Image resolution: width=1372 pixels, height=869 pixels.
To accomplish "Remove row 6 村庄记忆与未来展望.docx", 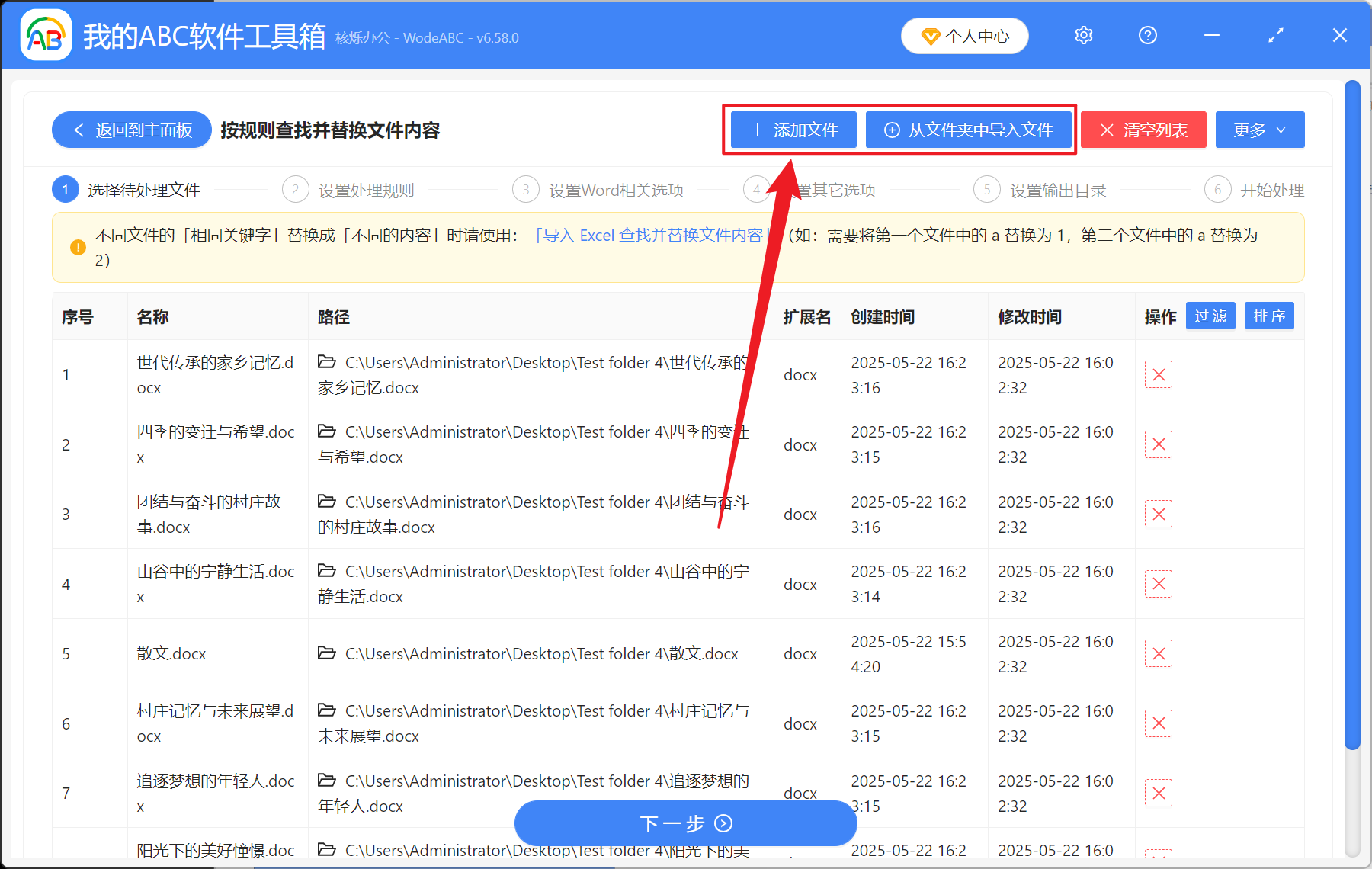I will coord(1159,723).
